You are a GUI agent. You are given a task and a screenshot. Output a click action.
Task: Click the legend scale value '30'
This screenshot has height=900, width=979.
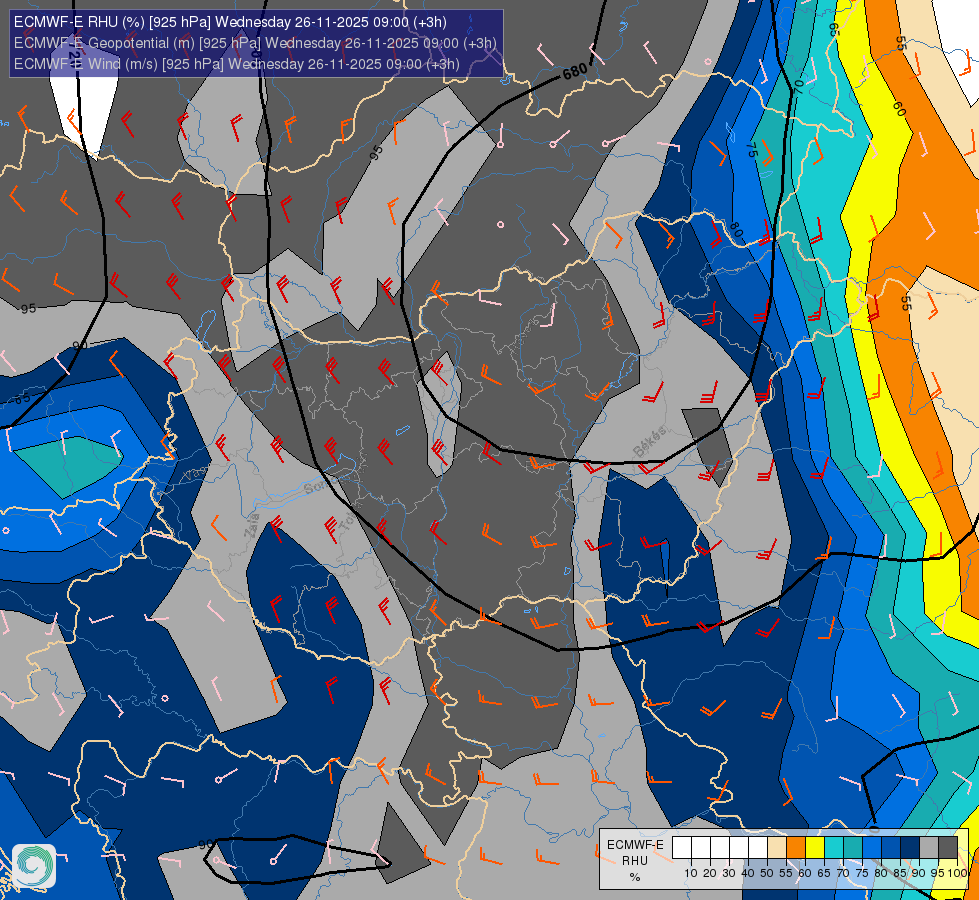(x=729, y=873)
